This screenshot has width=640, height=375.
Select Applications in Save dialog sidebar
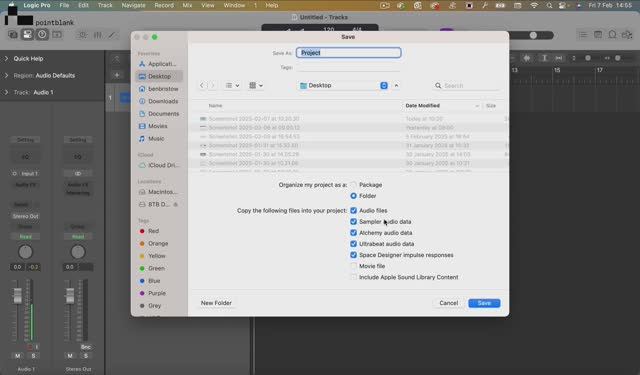point(158,64)
